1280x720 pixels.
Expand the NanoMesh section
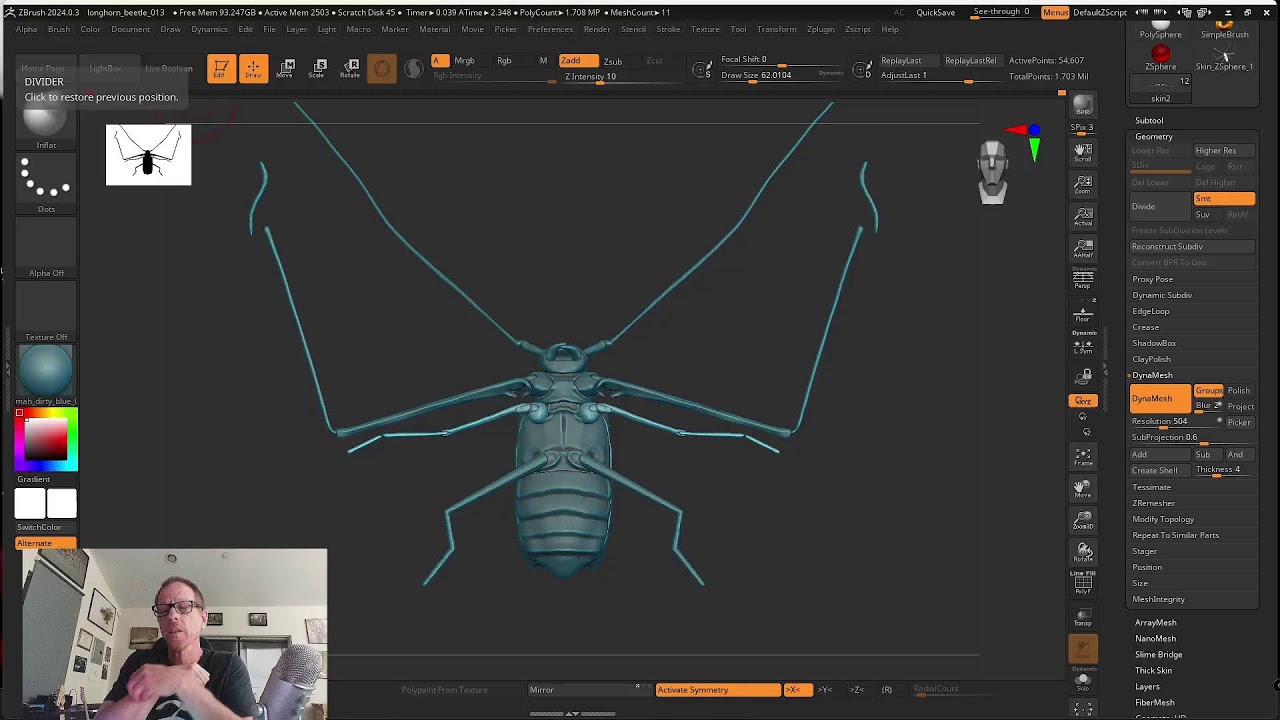[x=1155, y=638]
